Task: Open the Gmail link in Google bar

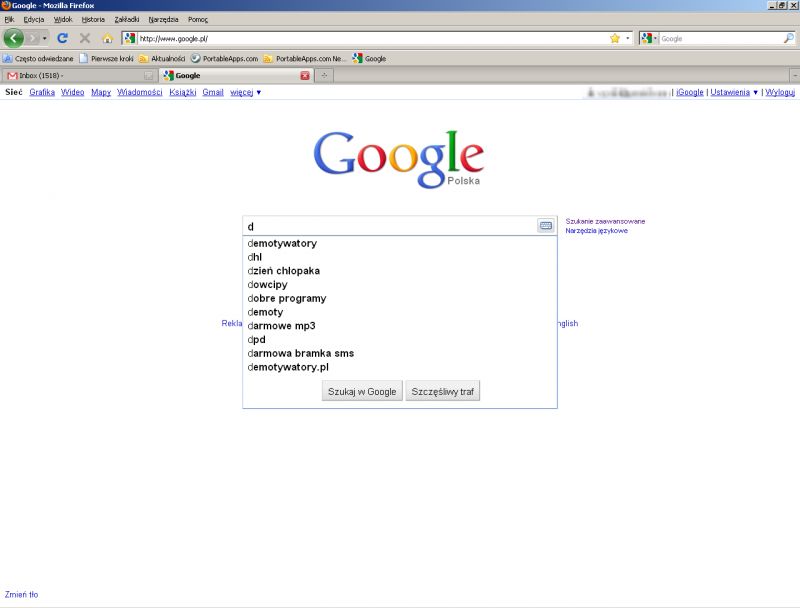Action: coord(213,92)
